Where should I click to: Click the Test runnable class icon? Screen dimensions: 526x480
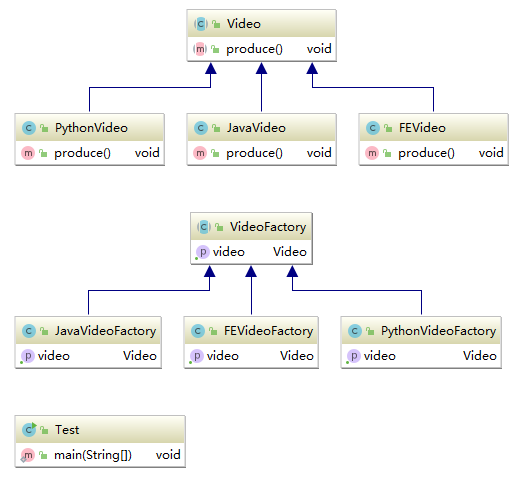[x=29, y=430]
